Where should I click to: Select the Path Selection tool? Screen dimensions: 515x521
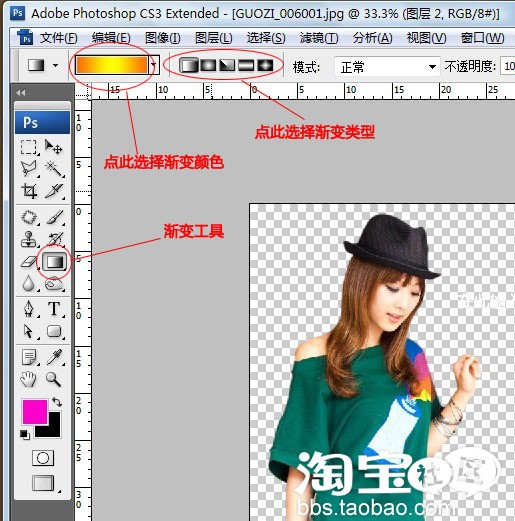(29, 331)
